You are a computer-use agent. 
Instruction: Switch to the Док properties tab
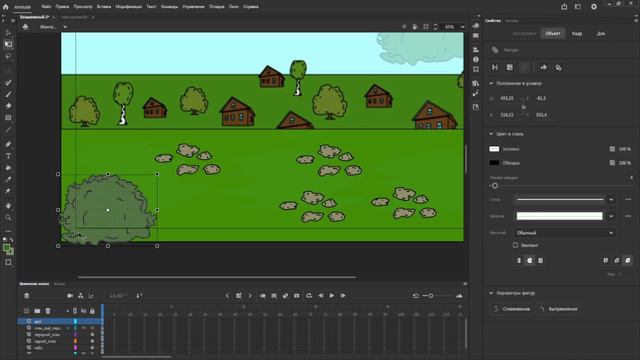click(601, 33)
